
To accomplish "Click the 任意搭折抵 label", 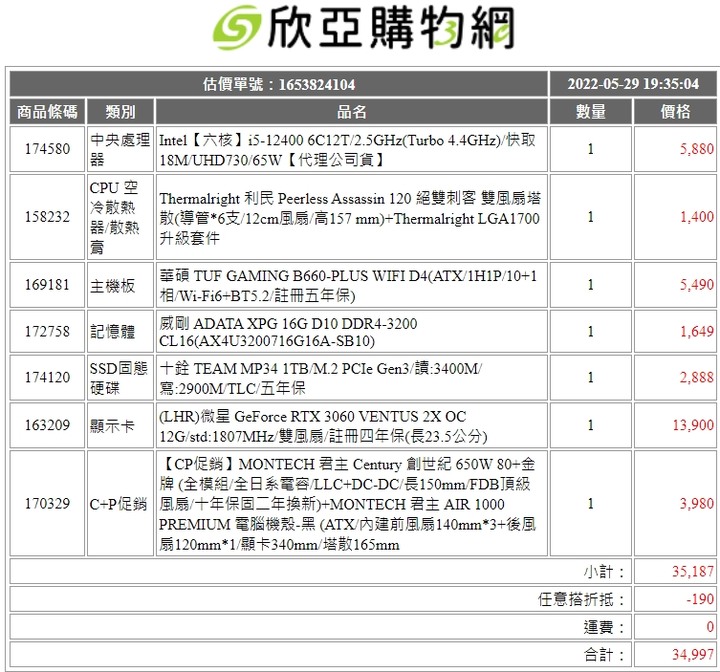I will [581, 599].
